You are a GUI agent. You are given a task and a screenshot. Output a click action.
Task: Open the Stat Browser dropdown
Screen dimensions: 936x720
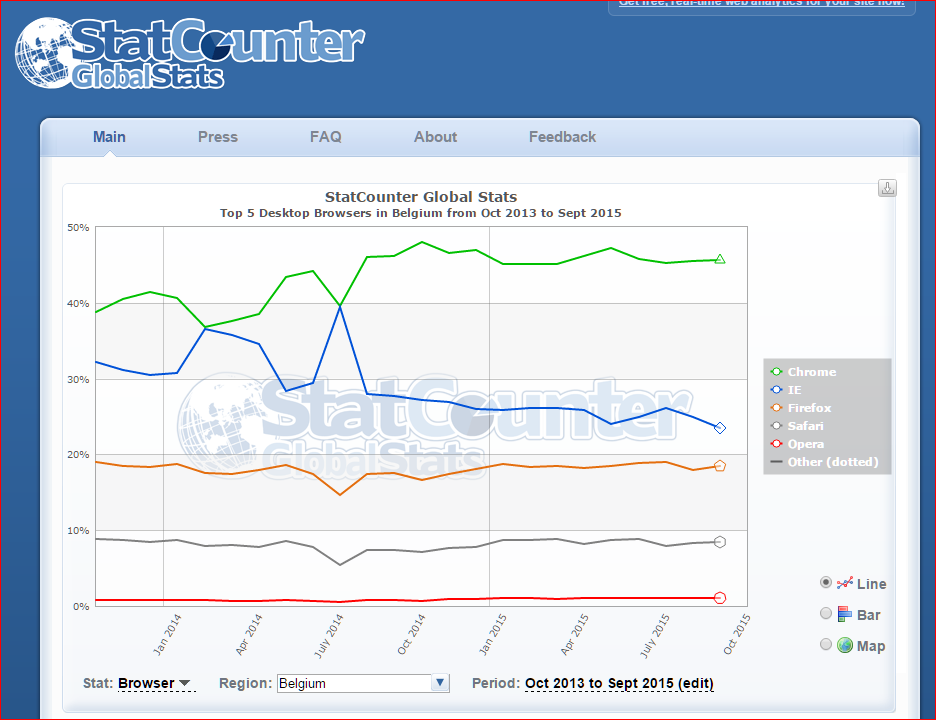(x=155, y=684)
